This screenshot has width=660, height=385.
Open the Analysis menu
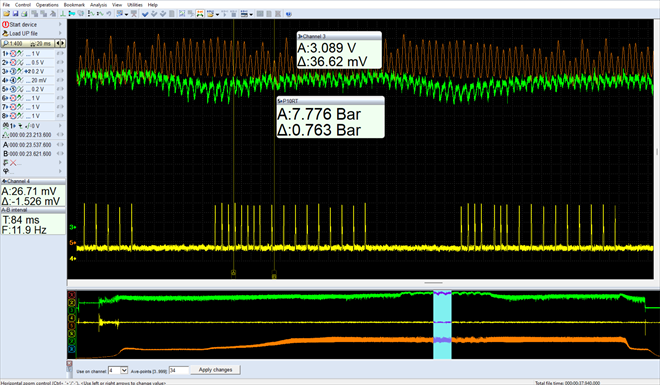(x=98, y=5)
